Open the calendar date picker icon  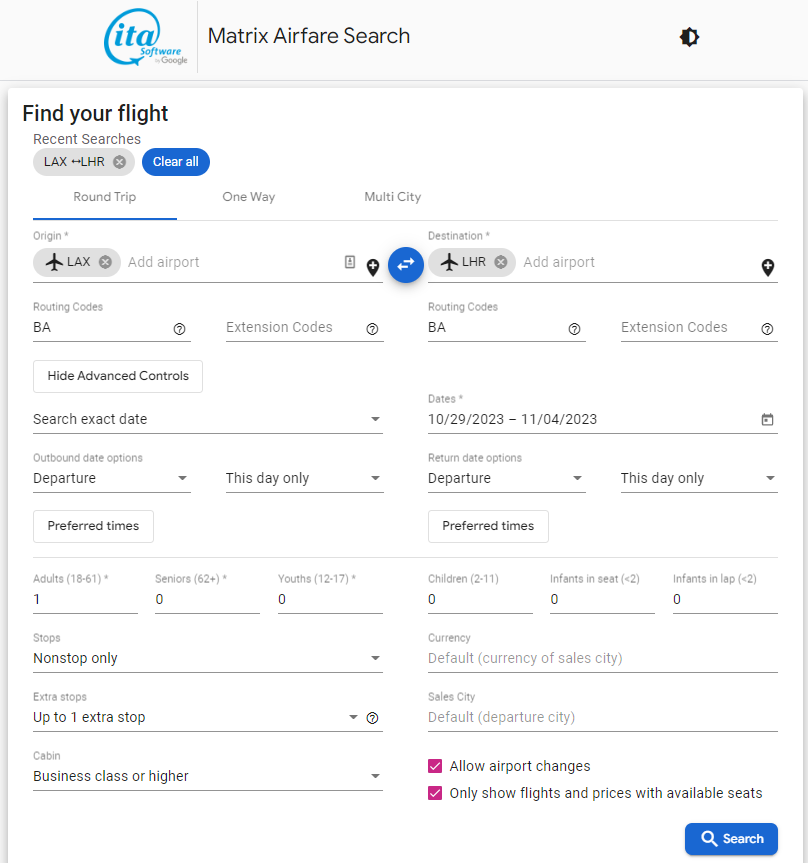click(x=767, y=420)
